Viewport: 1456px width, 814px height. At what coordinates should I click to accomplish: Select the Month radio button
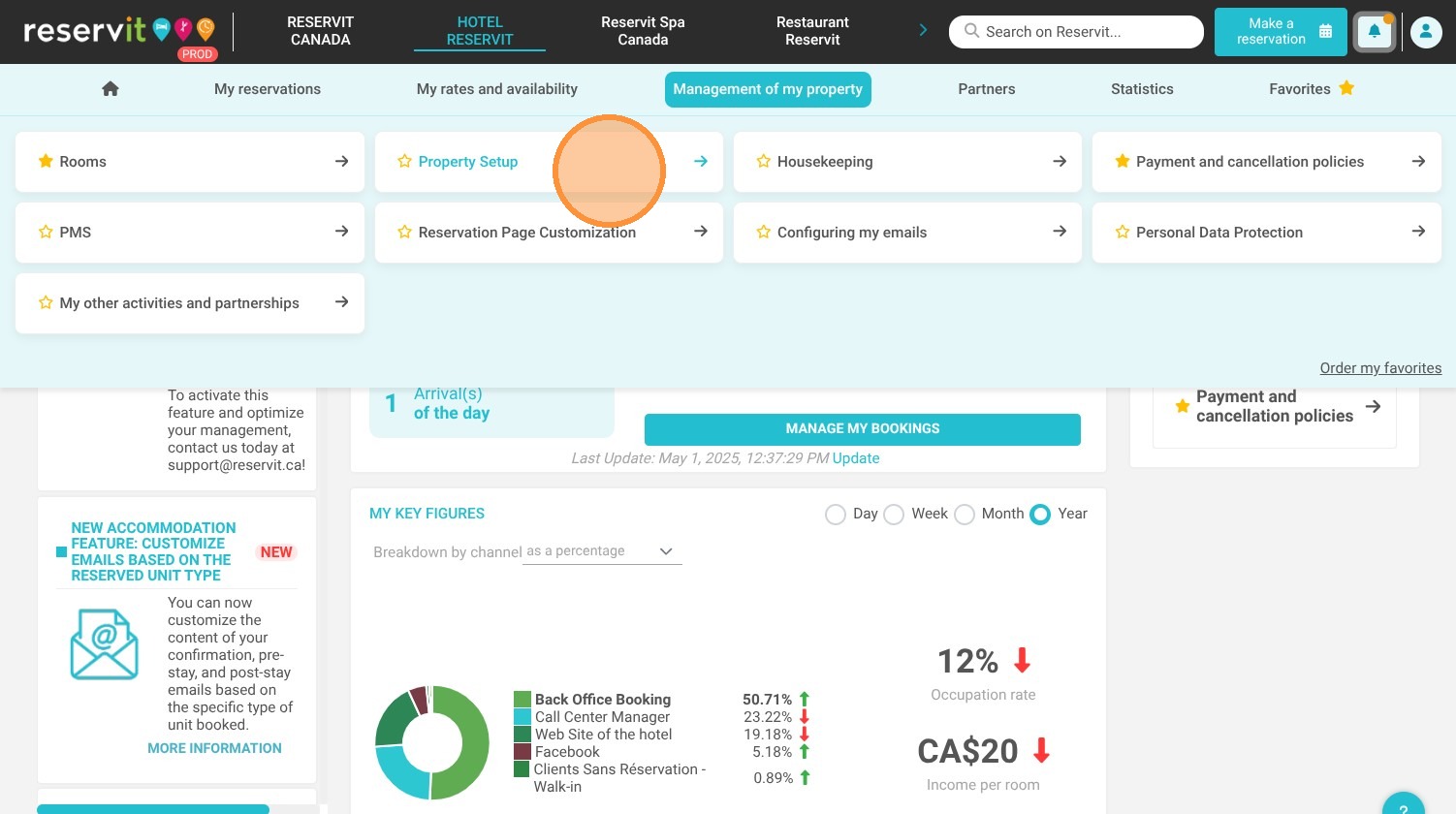tap(965, 515)
